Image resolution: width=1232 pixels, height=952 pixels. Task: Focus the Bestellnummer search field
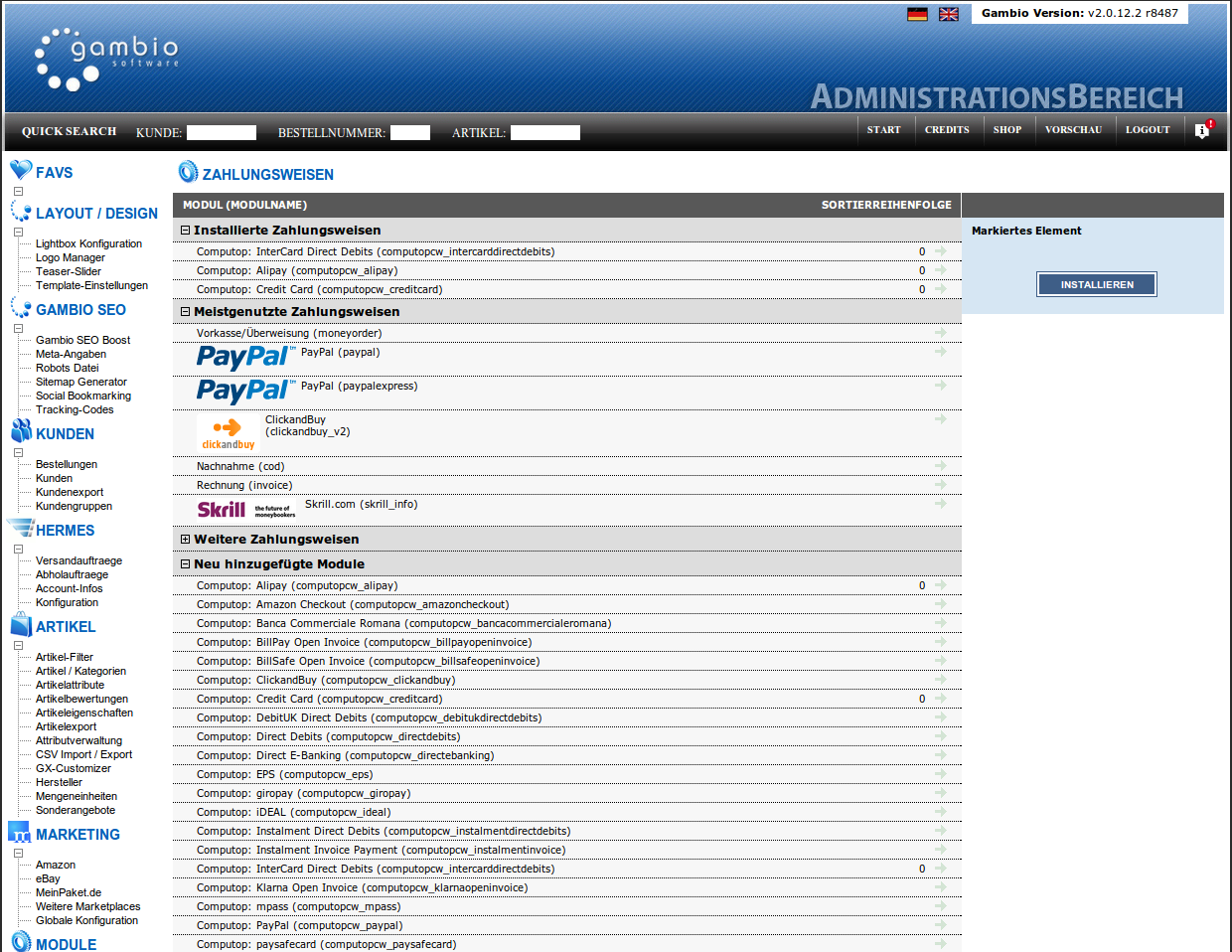(x=409, y=132)
